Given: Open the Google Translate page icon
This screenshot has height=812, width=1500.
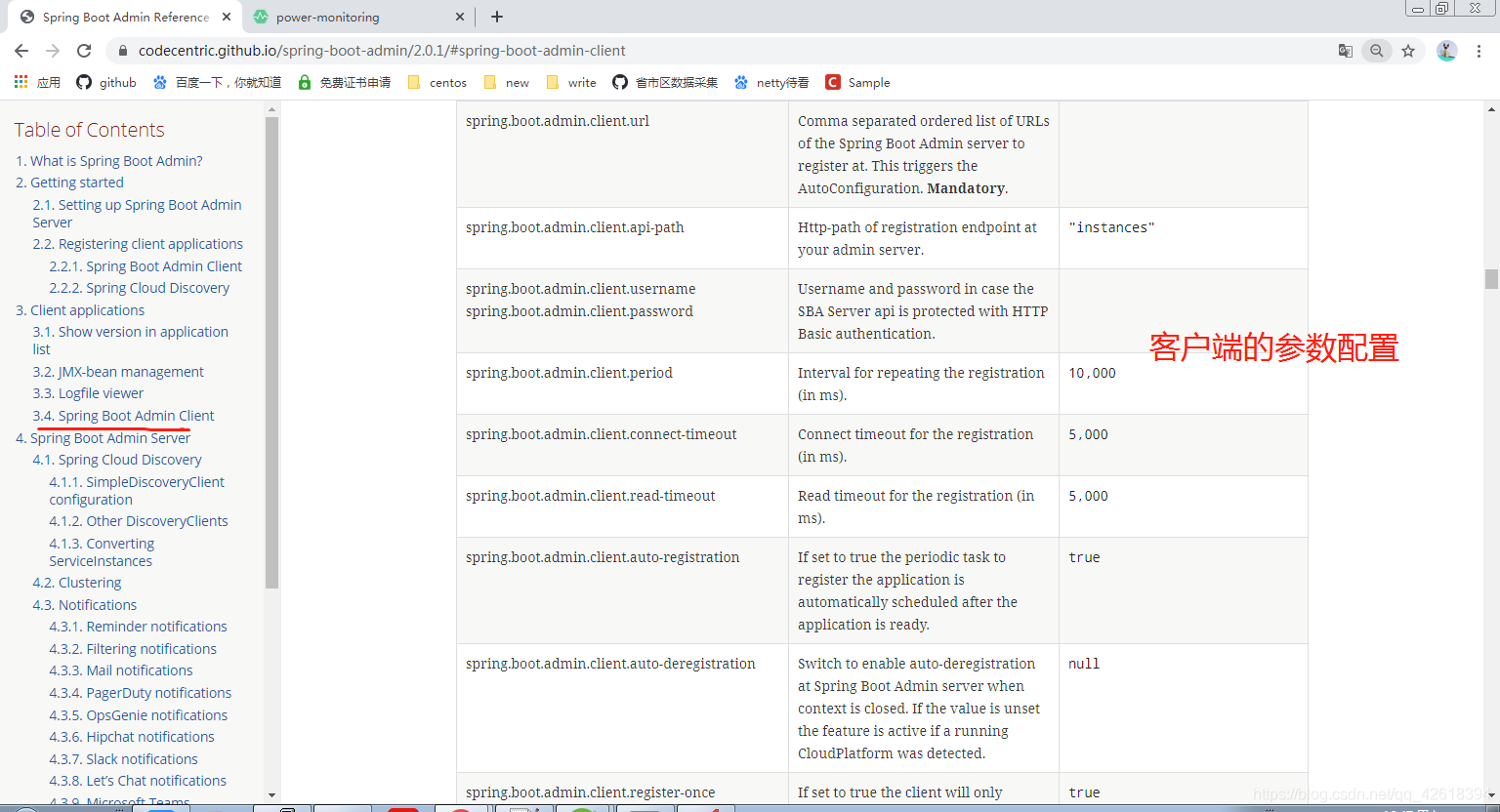Looking at the screenshot, I should tap(1345, 51).
